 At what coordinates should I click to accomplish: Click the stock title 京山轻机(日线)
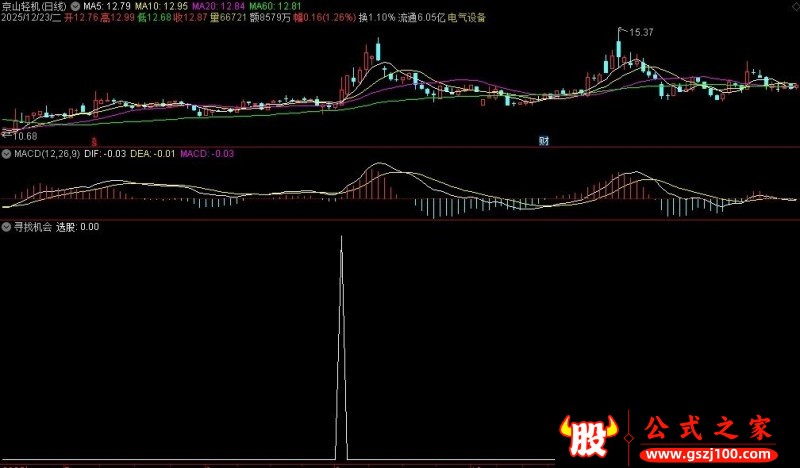point(34,7)
